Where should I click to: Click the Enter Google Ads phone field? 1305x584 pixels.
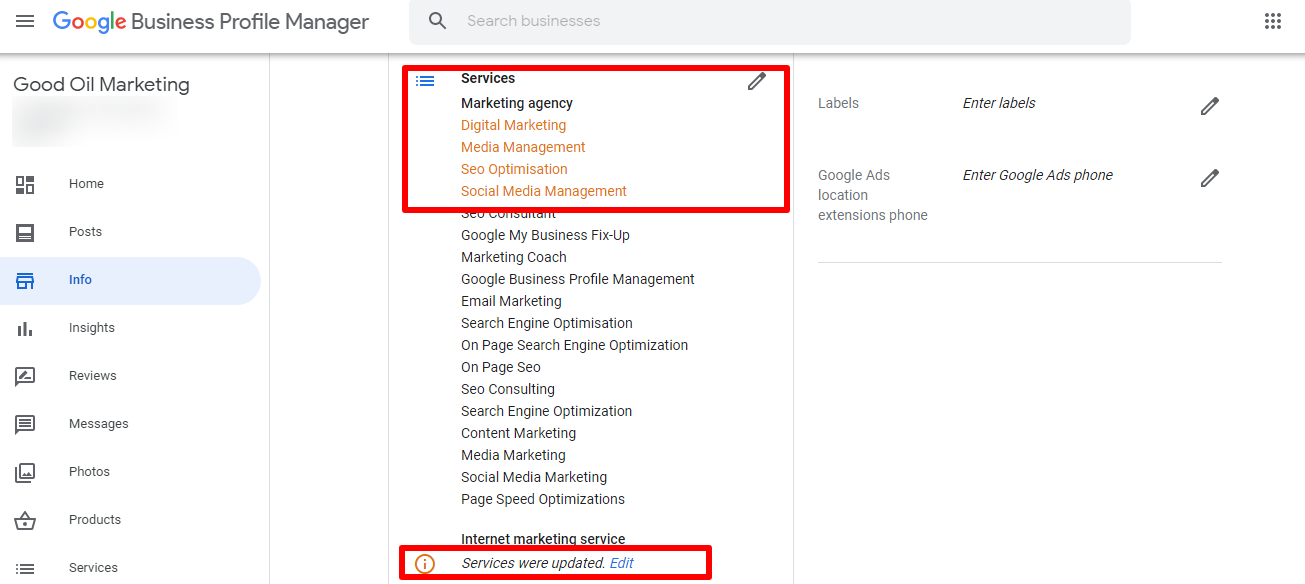[1038, 175]
